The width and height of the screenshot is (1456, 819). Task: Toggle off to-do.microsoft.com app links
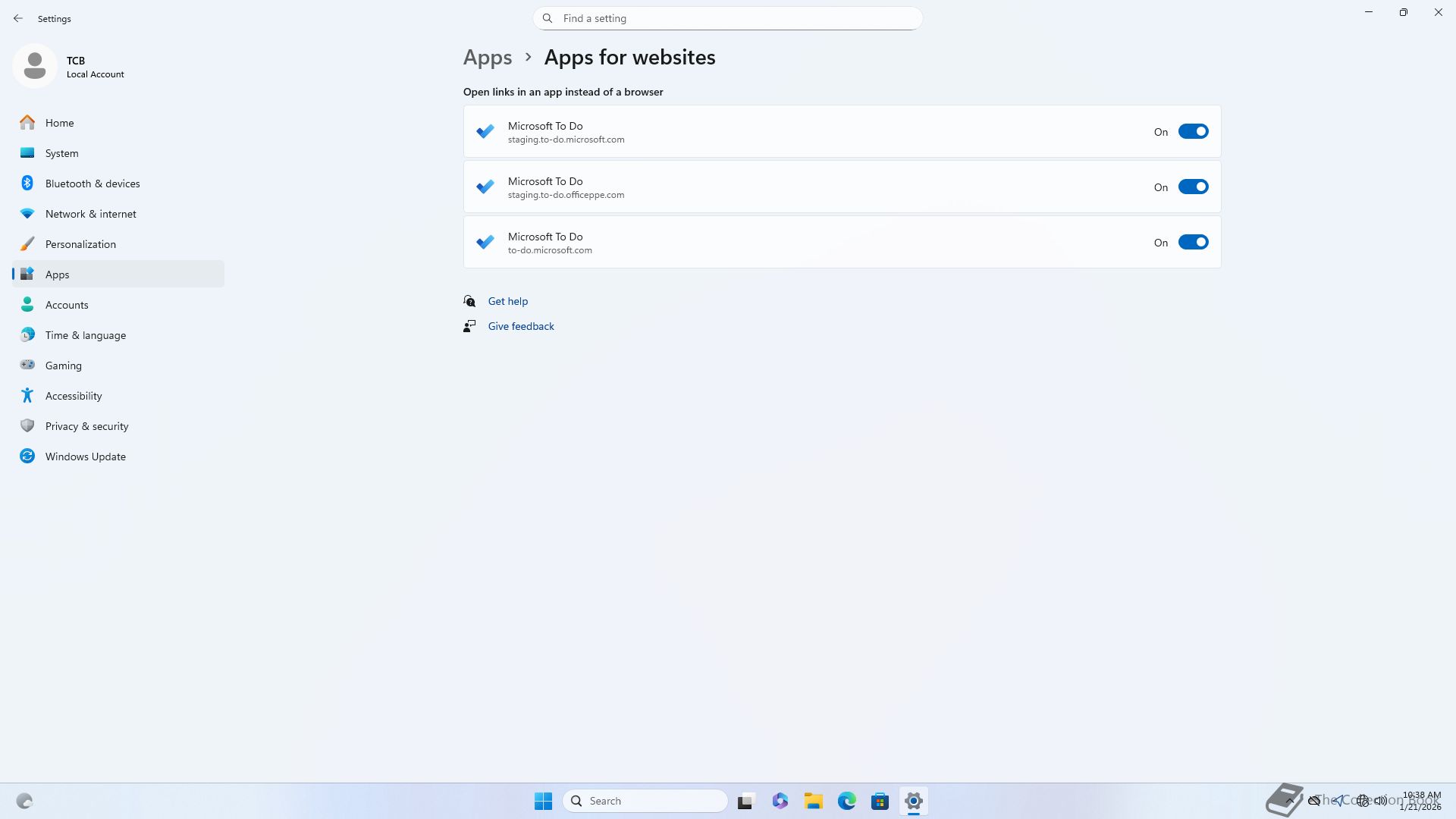point(1192,243)
